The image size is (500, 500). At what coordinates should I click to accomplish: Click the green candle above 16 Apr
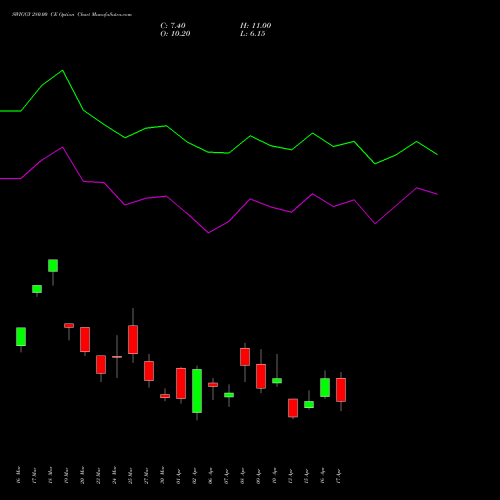point(325,387)
